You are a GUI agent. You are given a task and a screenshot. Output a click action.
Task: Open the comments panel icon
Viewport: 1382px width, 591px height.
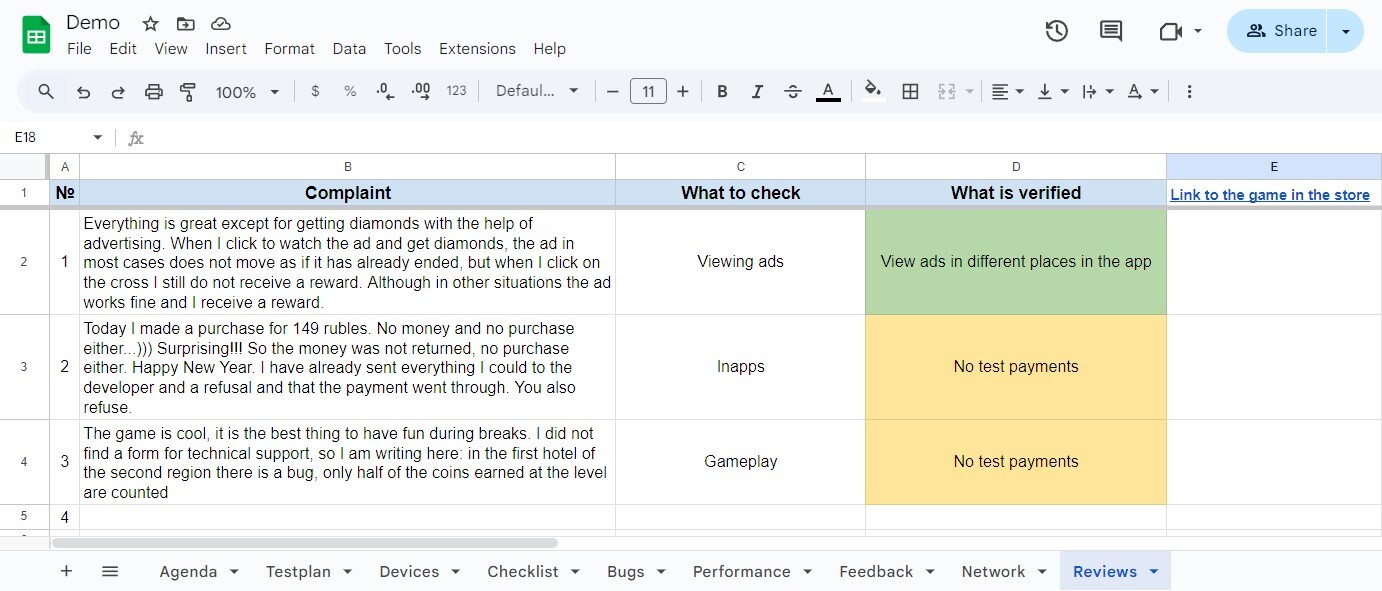(x=1110, y=31)
